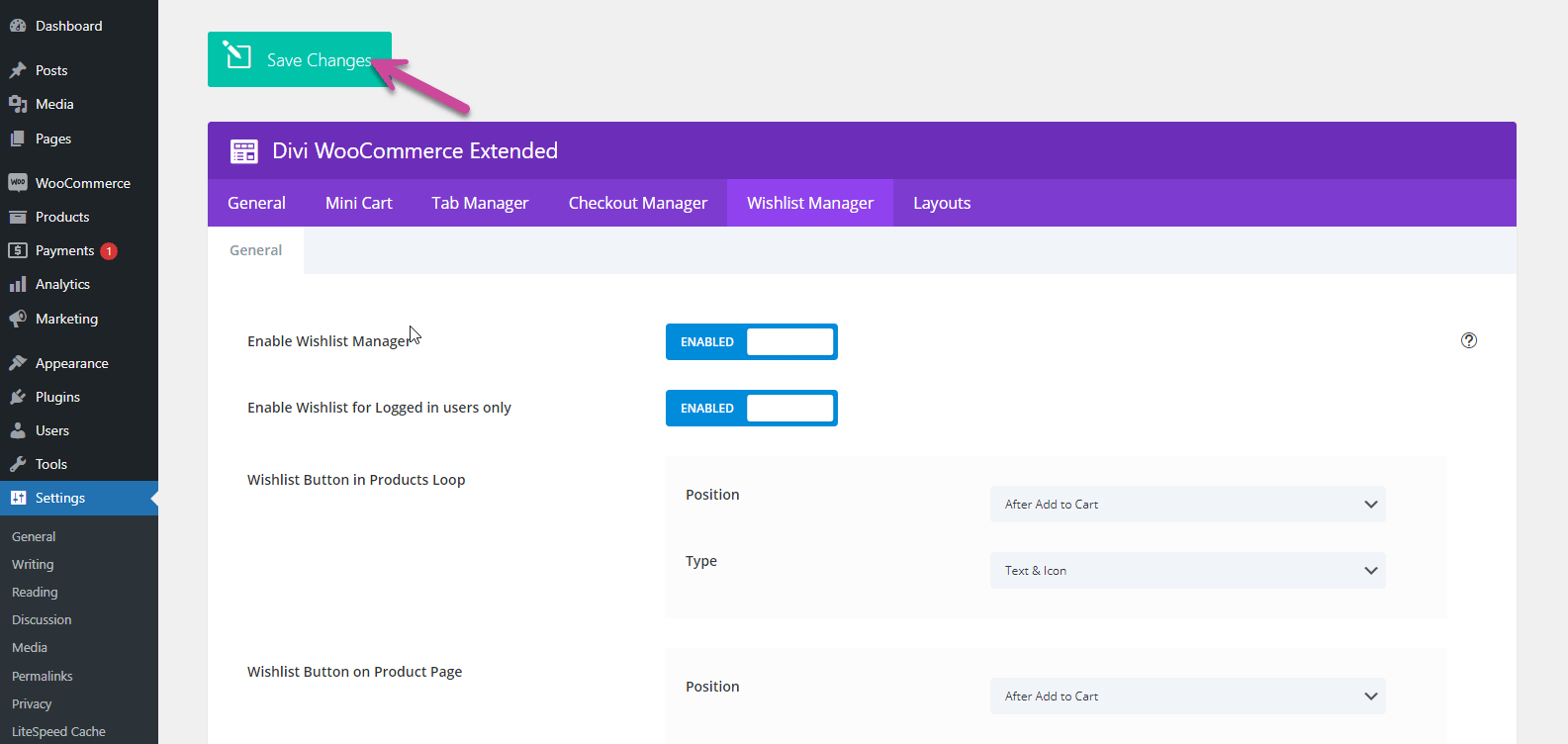The image size is (1568, 744).
Task: Click the Analytics bar chart icon
Action: pyautogui.click(x=18, y=284)
